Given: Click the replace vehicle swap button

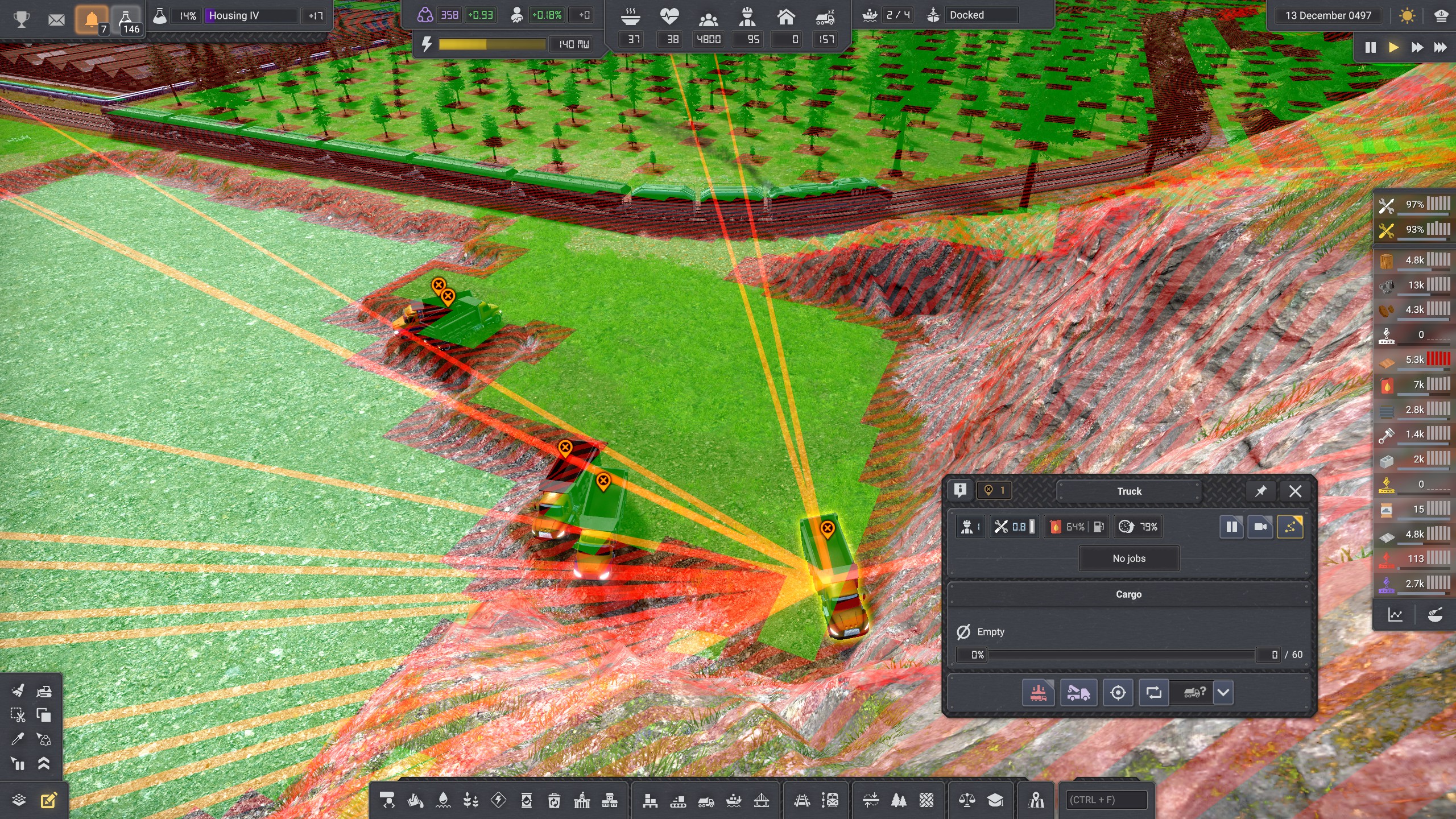Looking at the screenshot, I should coord(1153,692).
